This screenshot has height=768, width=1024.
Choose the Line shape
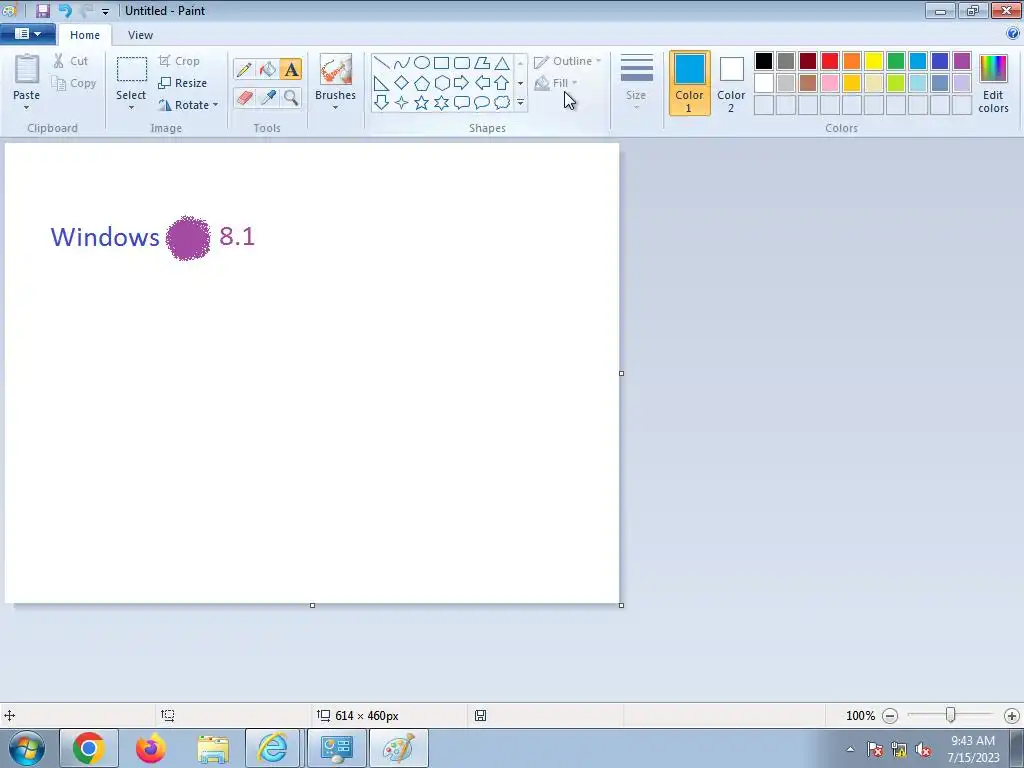(x=382, y=63)
